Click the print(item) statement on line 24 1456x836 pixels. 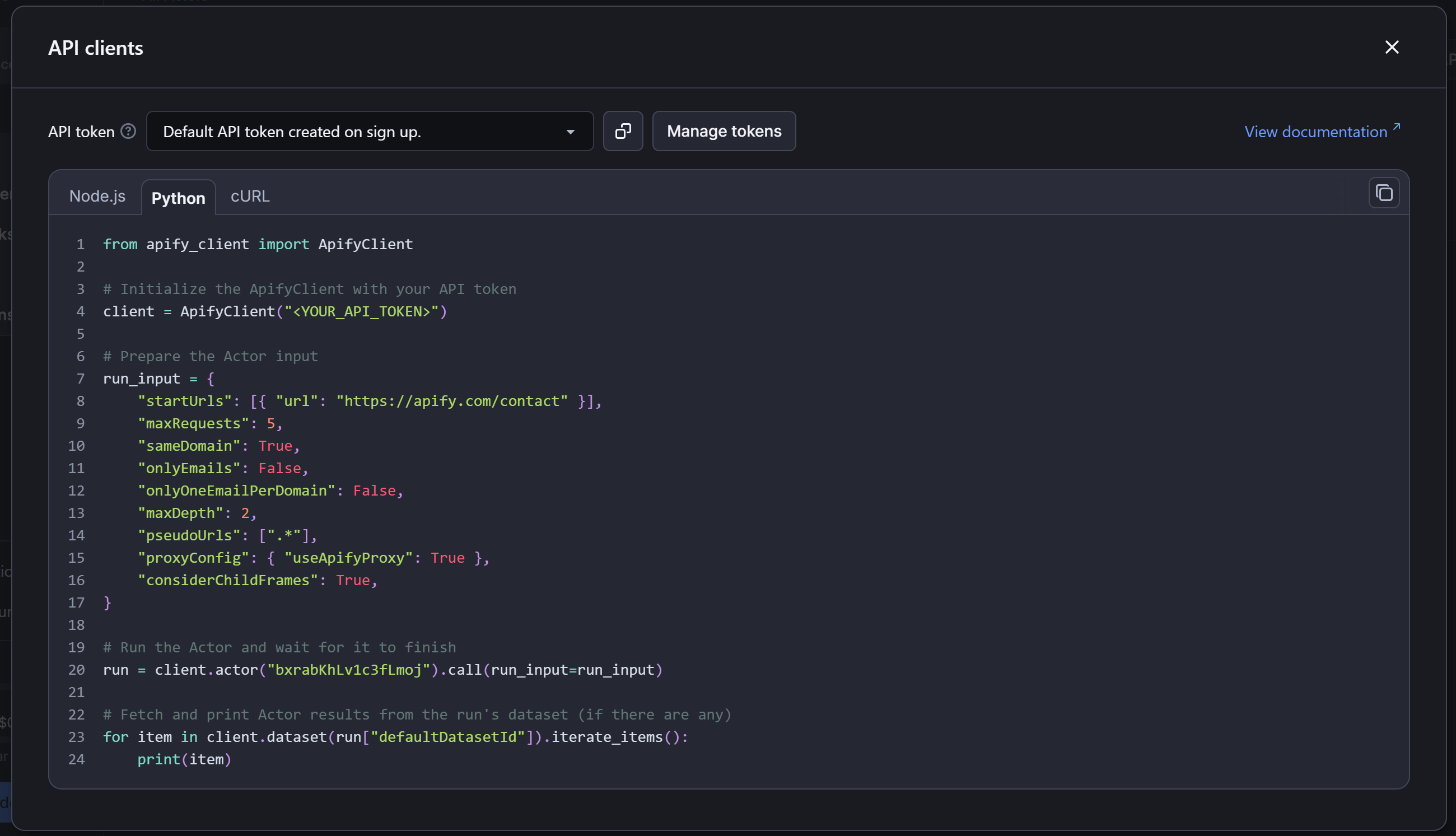coord(183,759)
